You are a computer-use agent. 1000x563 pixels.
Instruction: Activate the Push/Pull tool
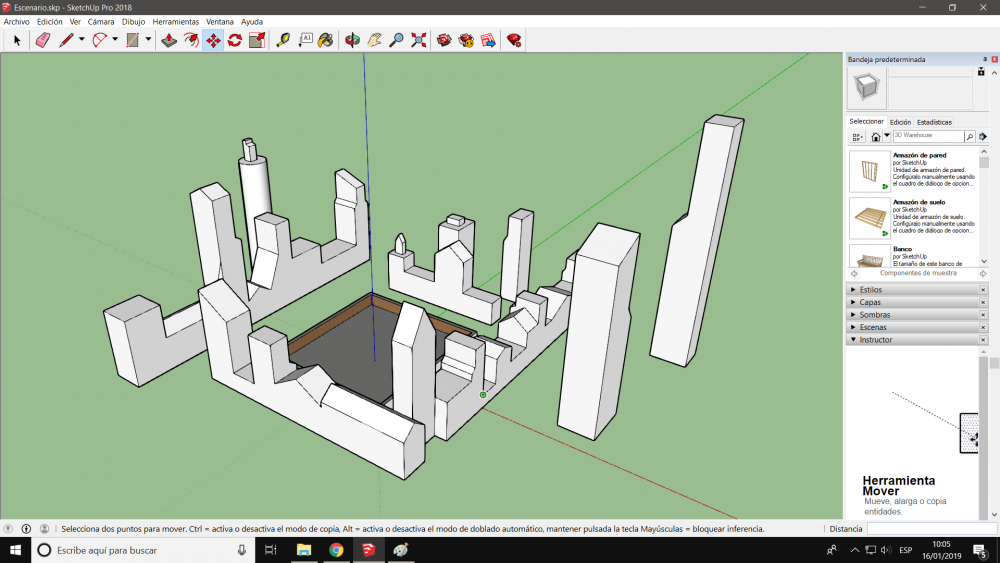[x=169, y=40]
